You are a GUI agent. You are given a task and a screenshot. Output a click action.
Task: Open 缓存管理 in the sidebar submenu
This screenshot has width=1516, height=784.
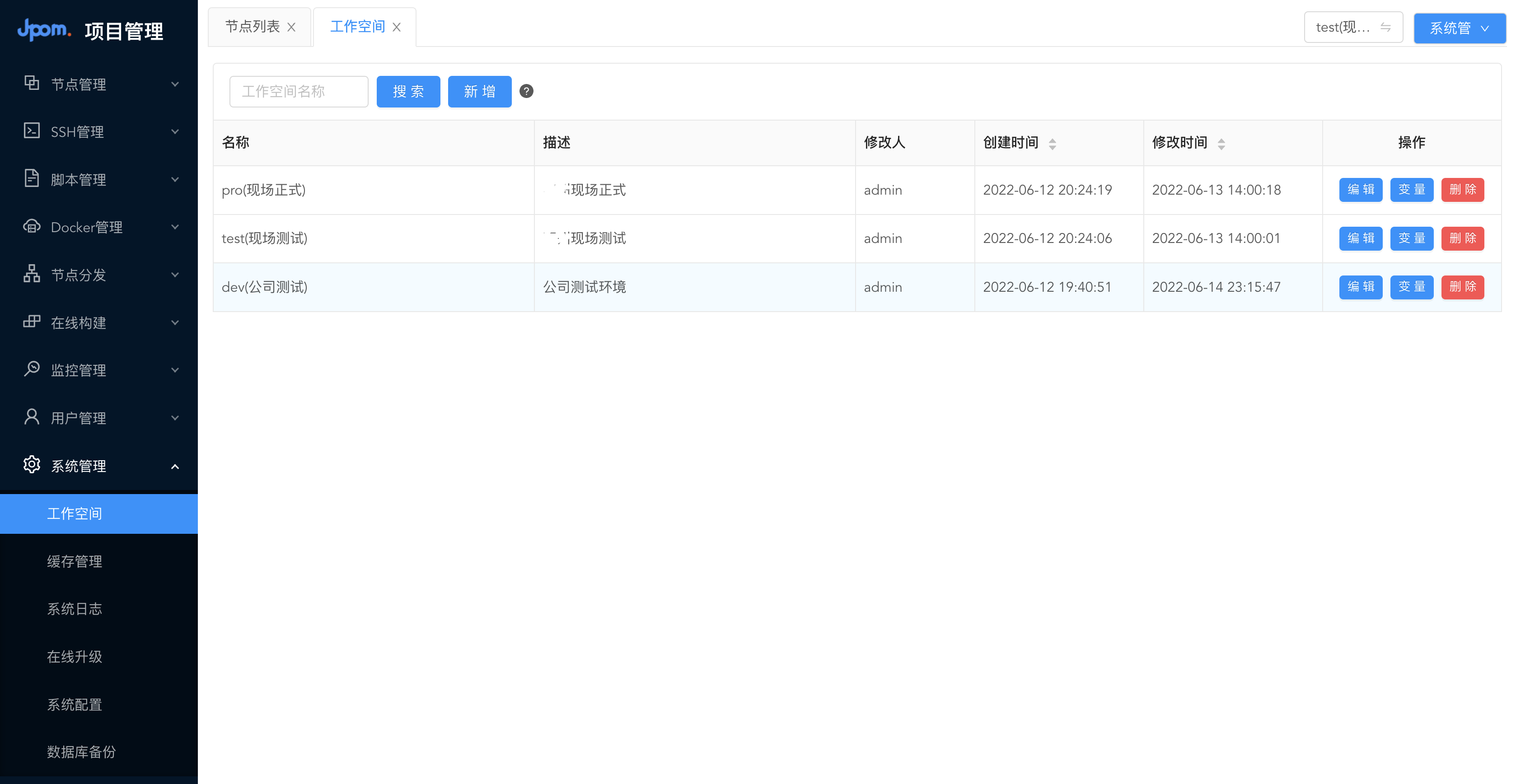(75, 561)
